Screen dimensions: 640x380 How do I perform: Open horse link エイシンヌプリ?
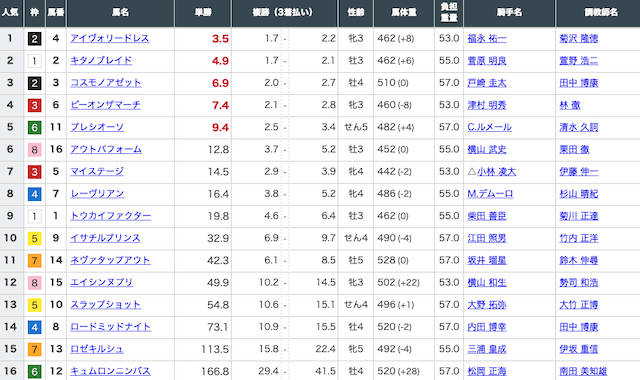[101, 282]
